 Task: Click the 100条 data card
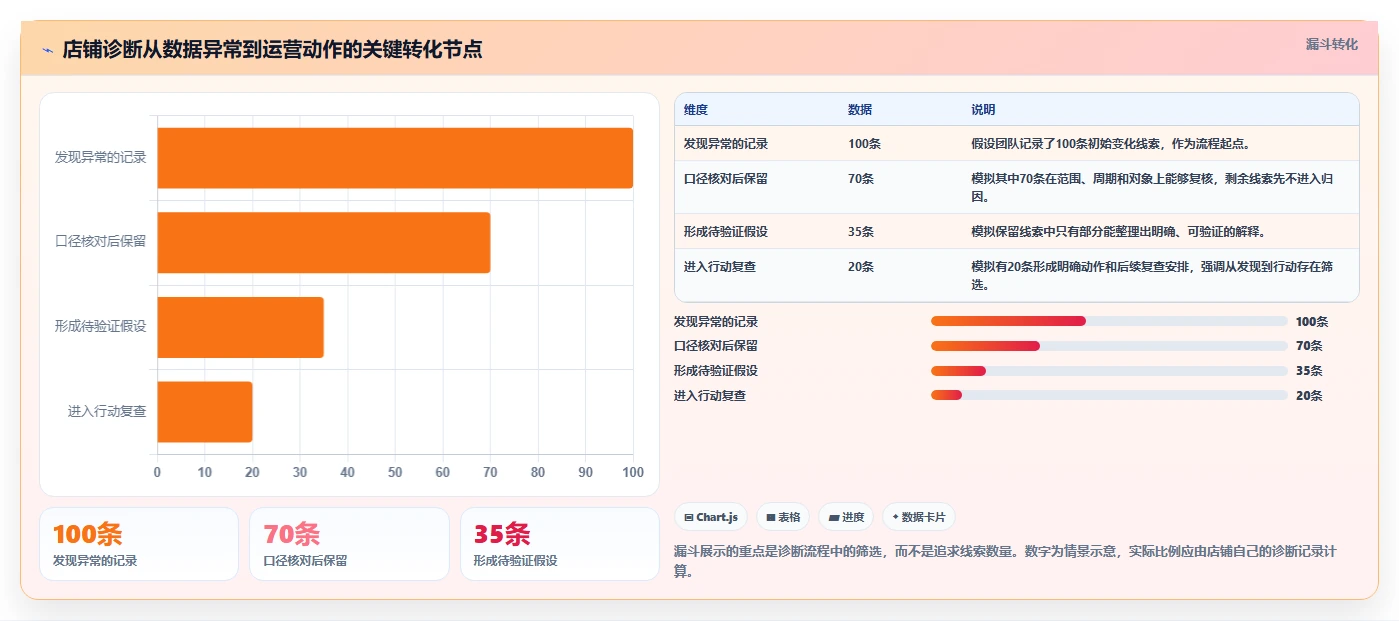click(x=139, y=544)
